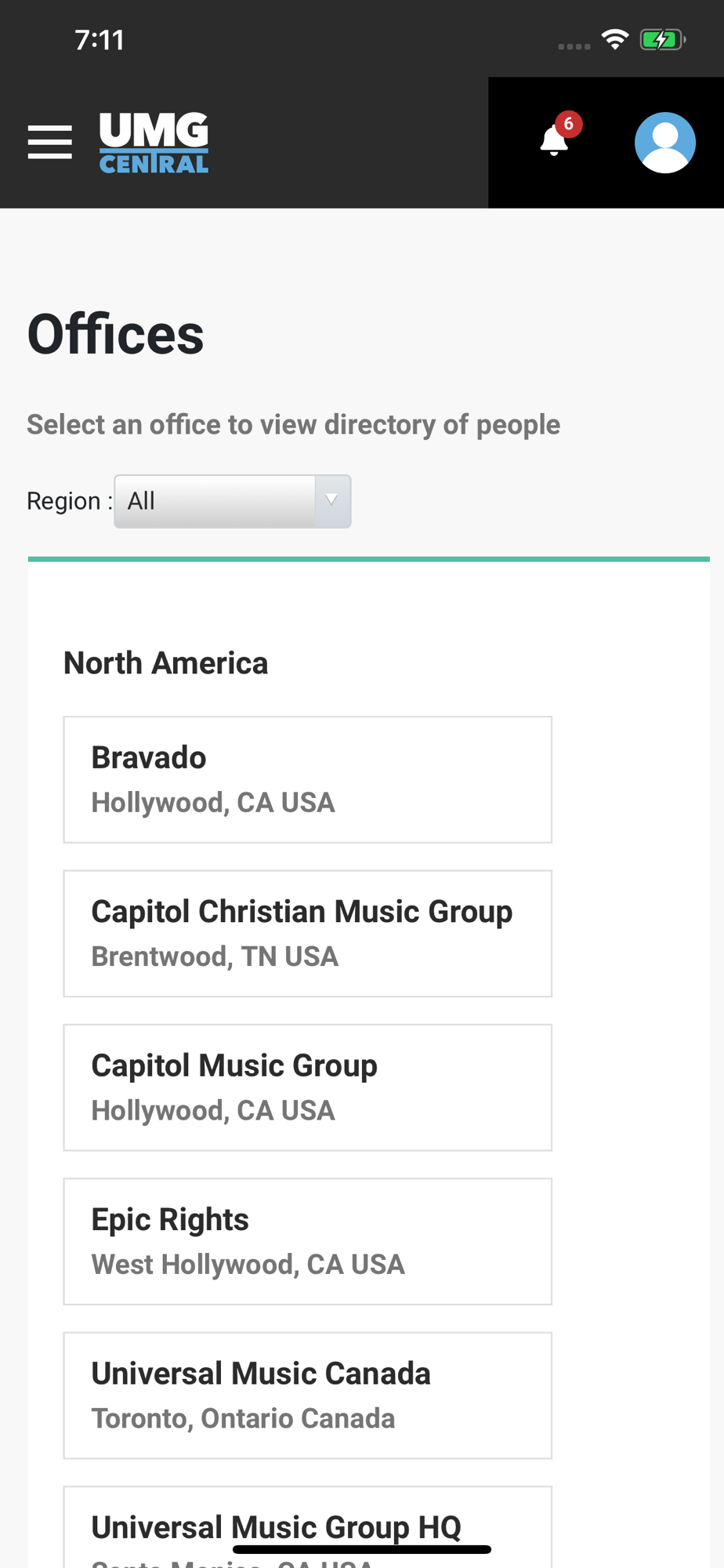
Task: Tap the Region label text
Action: pyautogui.click(x=66, y=501)
